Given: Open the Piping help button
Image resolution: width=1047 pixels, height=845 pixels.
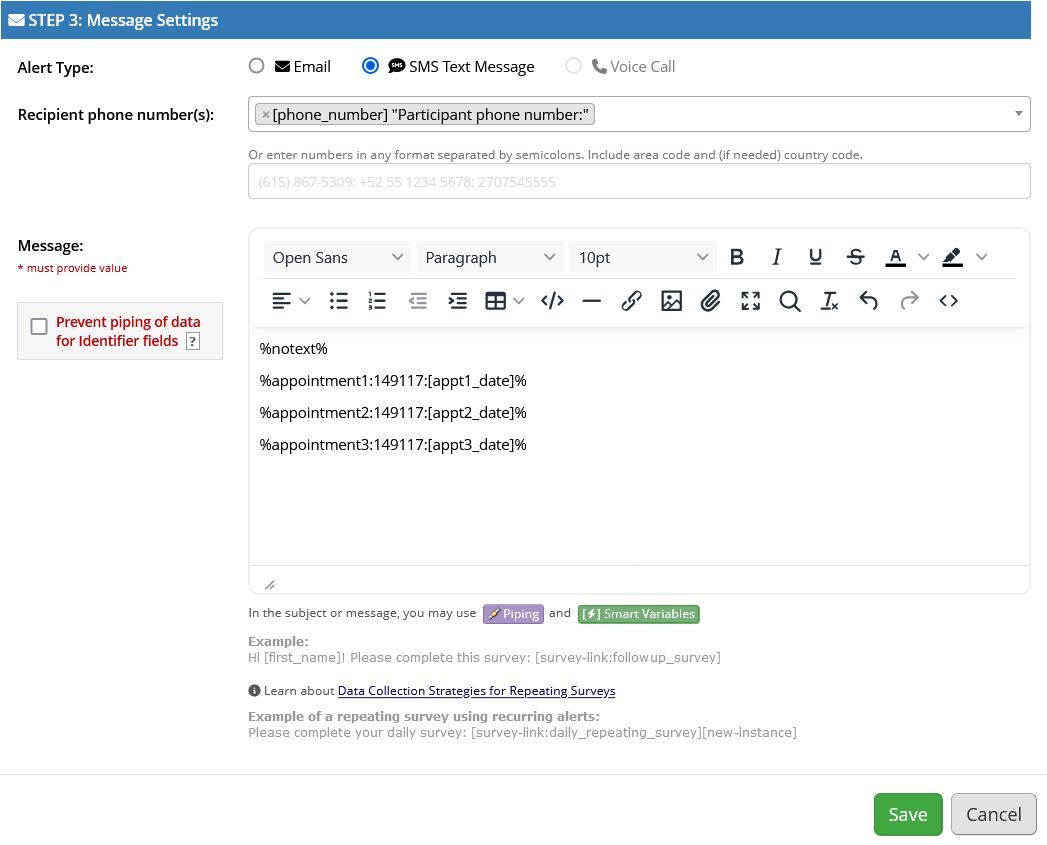Looking at the screenshot, I should pyautogui.click(x=513, y=614).
